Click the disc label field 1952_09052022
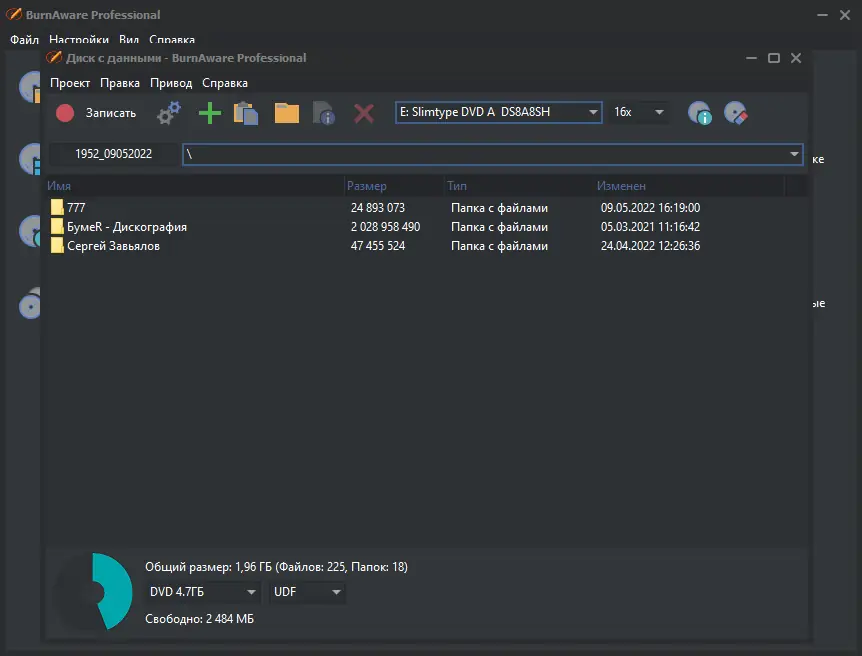This screenshot has width=862, height=656. (x=113, y=154)
